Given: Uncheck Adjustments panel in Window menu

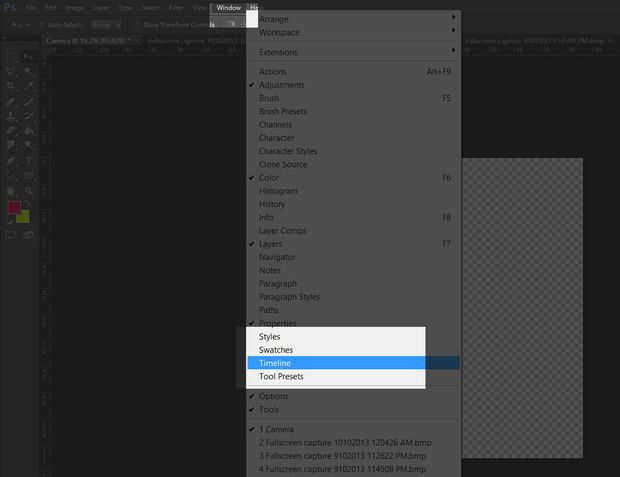Looking at the screenshot, I should (x=353, y=85).
